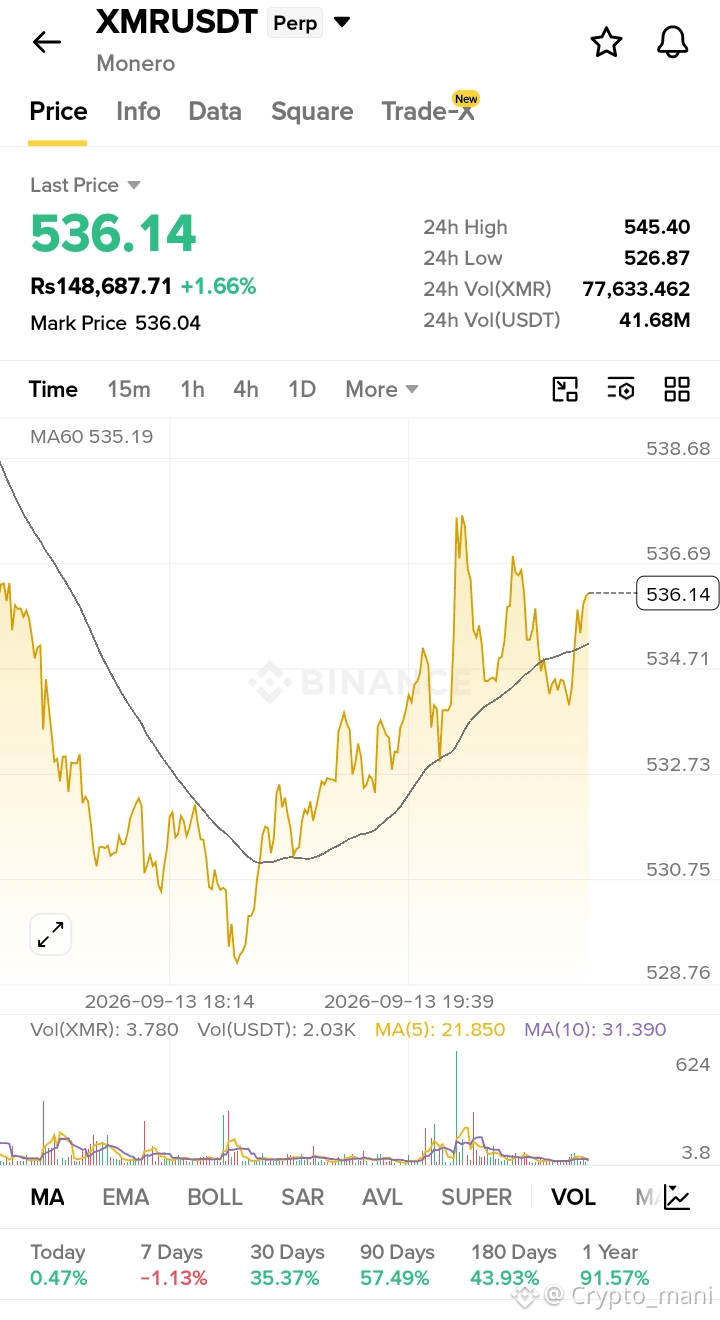Screen dimensions: 720x1320
Task: Switch to the Info tab
Action: click(138, 111)
